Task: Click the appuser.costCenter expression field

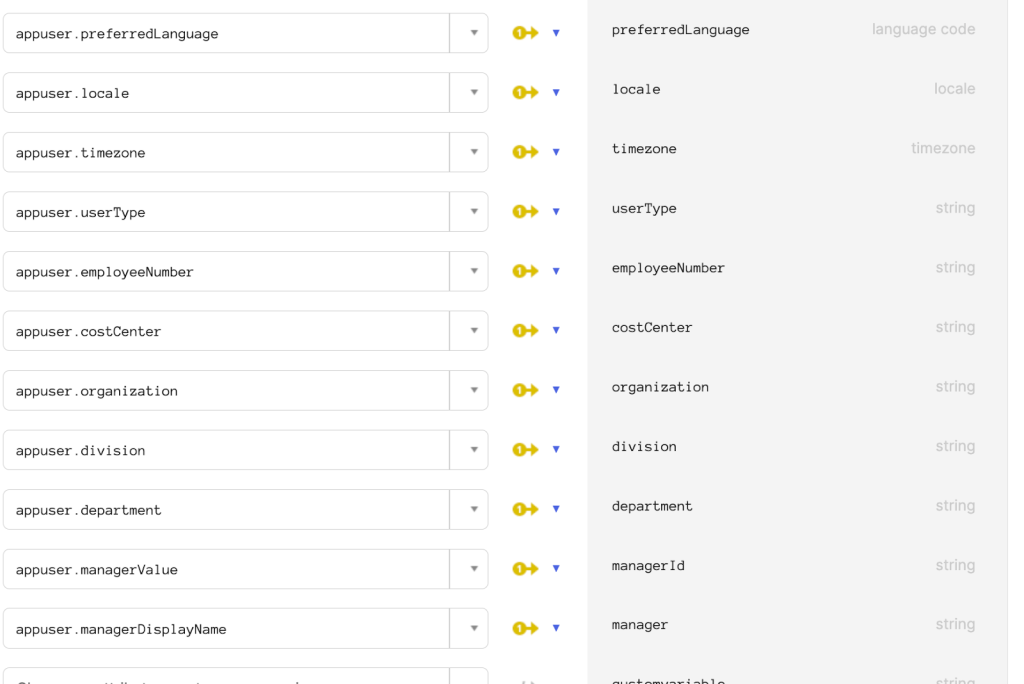Action: (227, 331)
